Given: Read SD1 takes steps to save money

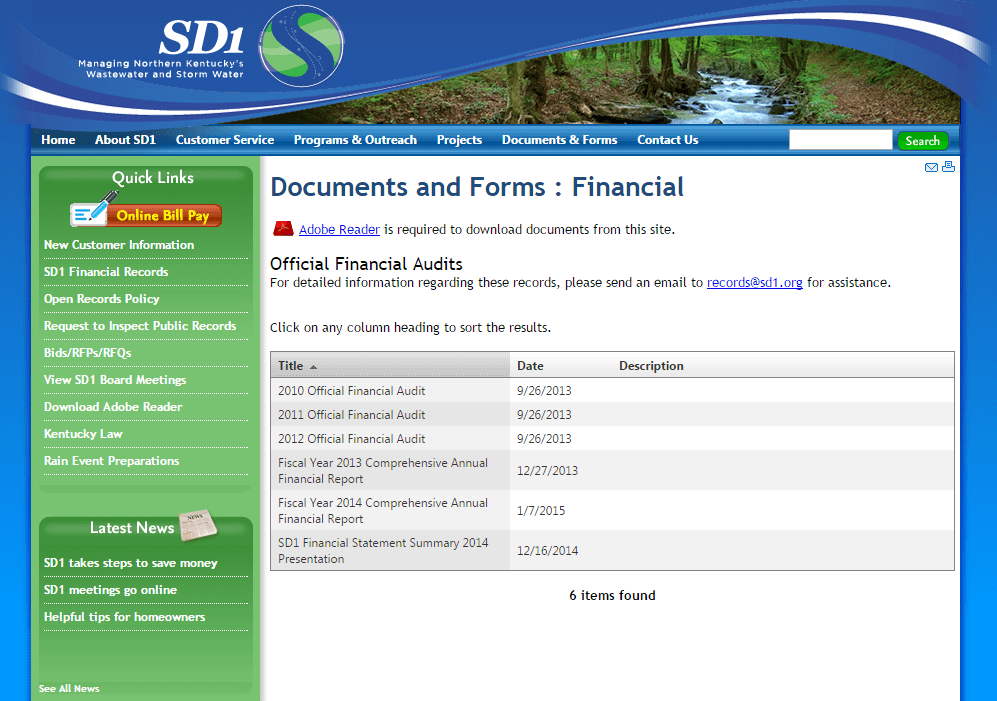Looking at the screenshot, I should tap(131, 563).
